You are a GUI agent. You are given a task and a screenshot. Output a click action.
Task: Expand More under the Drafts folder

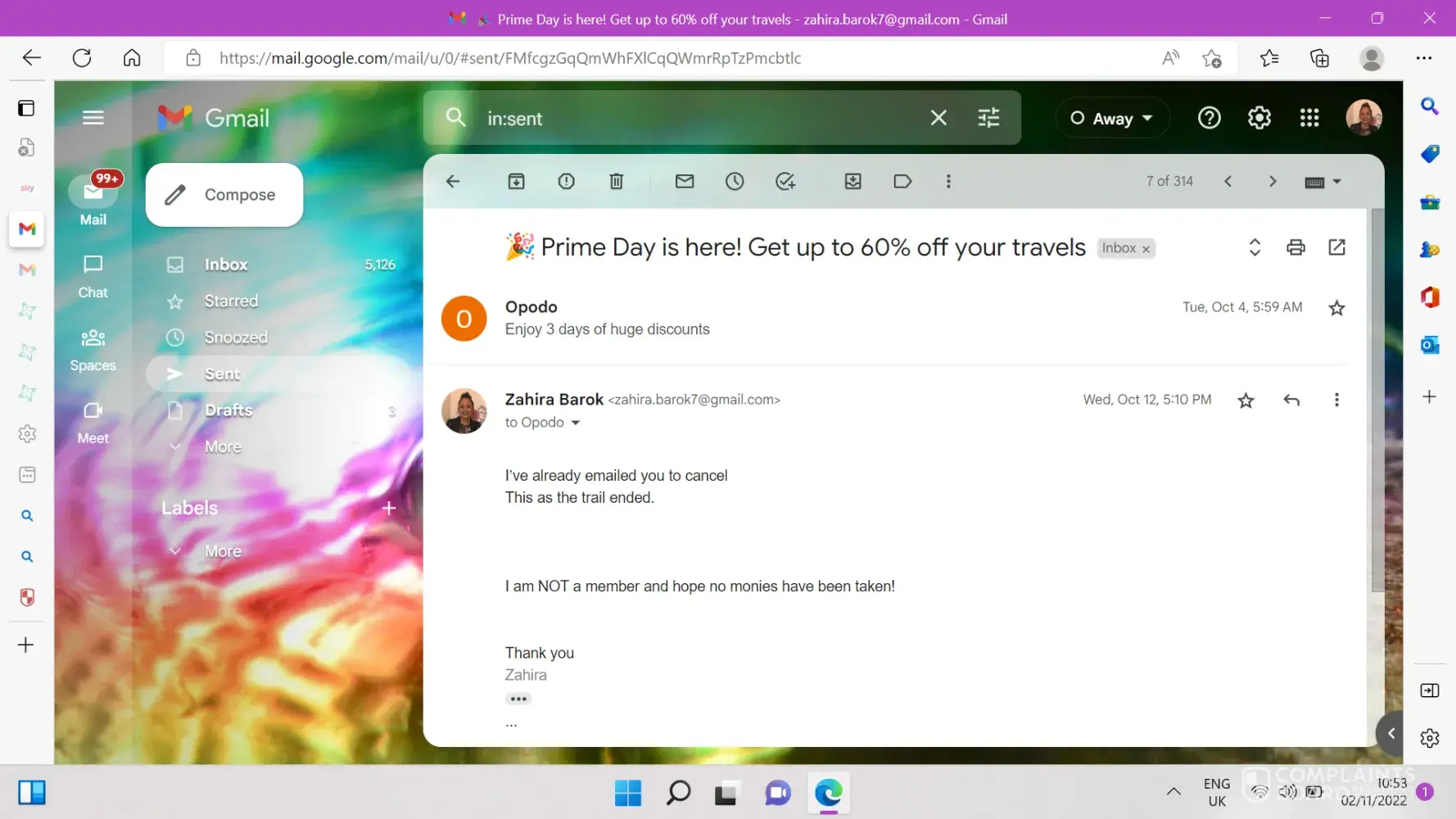click(223, 446)
